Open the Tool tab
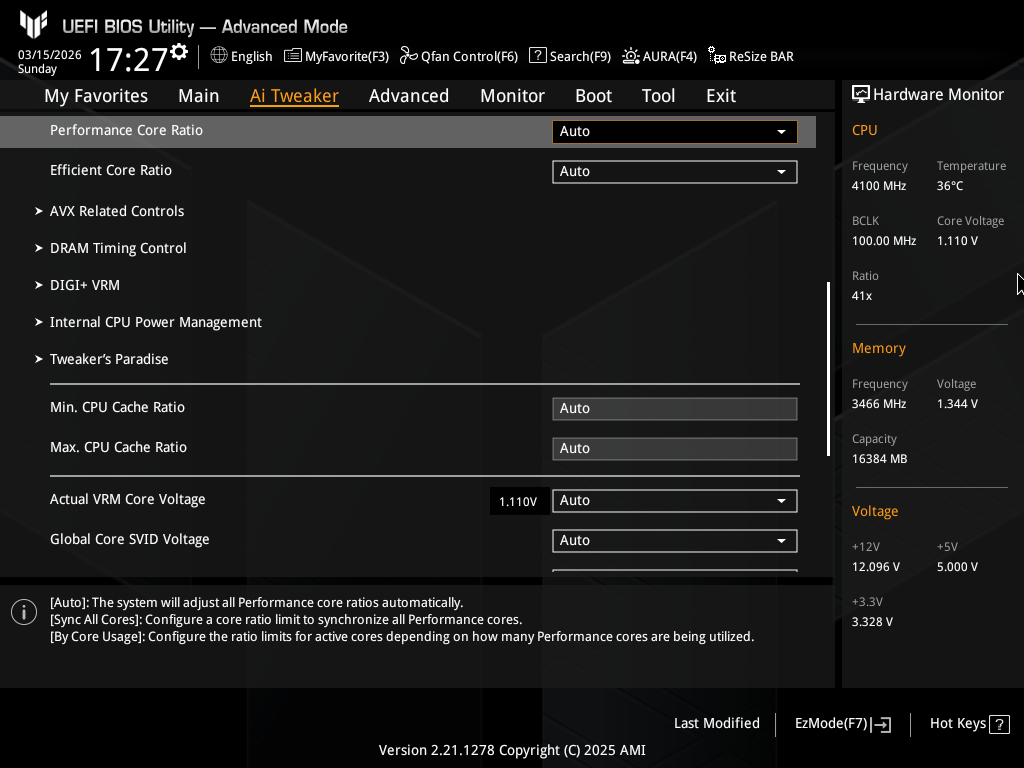 [658, 96]
